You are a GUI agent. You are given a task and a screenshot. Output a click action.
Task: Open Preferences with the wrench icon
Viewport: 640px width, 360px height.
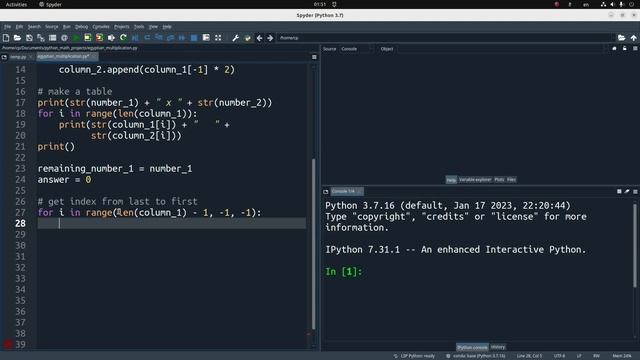[236, 38]
